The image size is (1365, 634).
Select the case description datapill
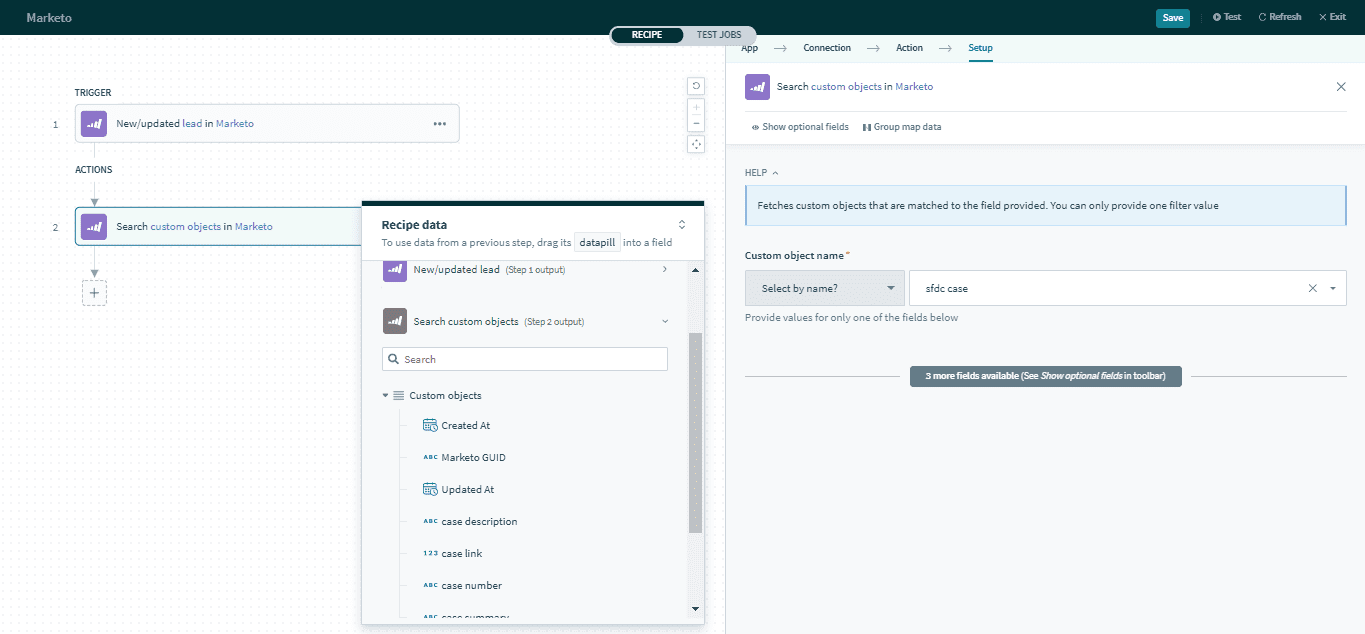tap(478, 521)
